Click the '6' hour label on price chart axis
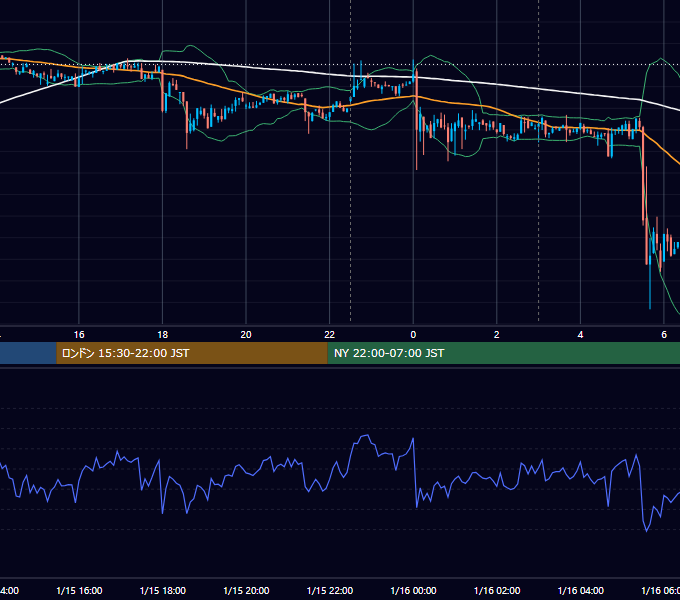Image resolution: width=680 pixels, height=600 pixels. tap(664, 335)
